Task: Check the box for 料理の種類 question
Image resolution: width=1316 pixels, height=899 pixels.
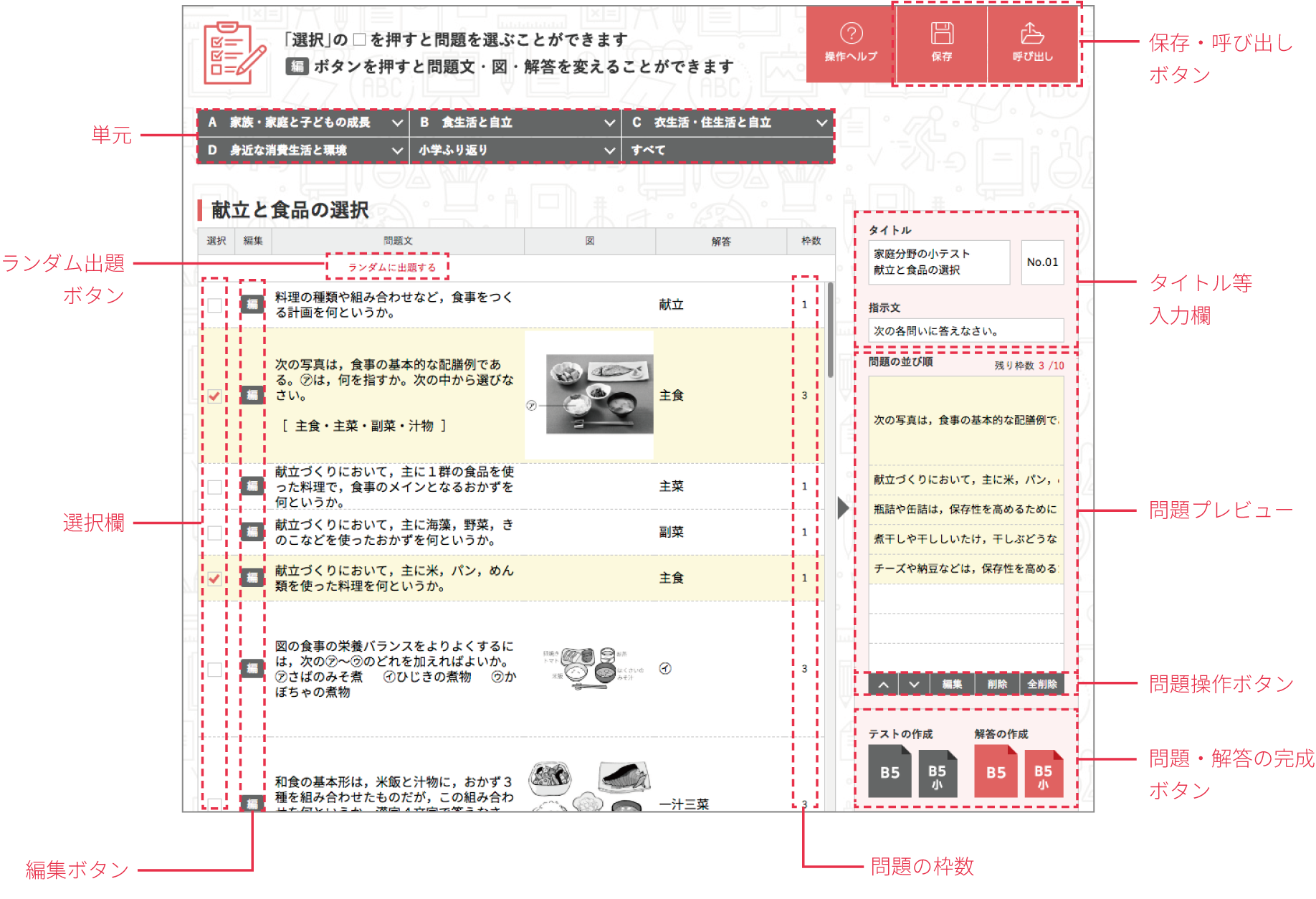Action: [x=214, y=305]
